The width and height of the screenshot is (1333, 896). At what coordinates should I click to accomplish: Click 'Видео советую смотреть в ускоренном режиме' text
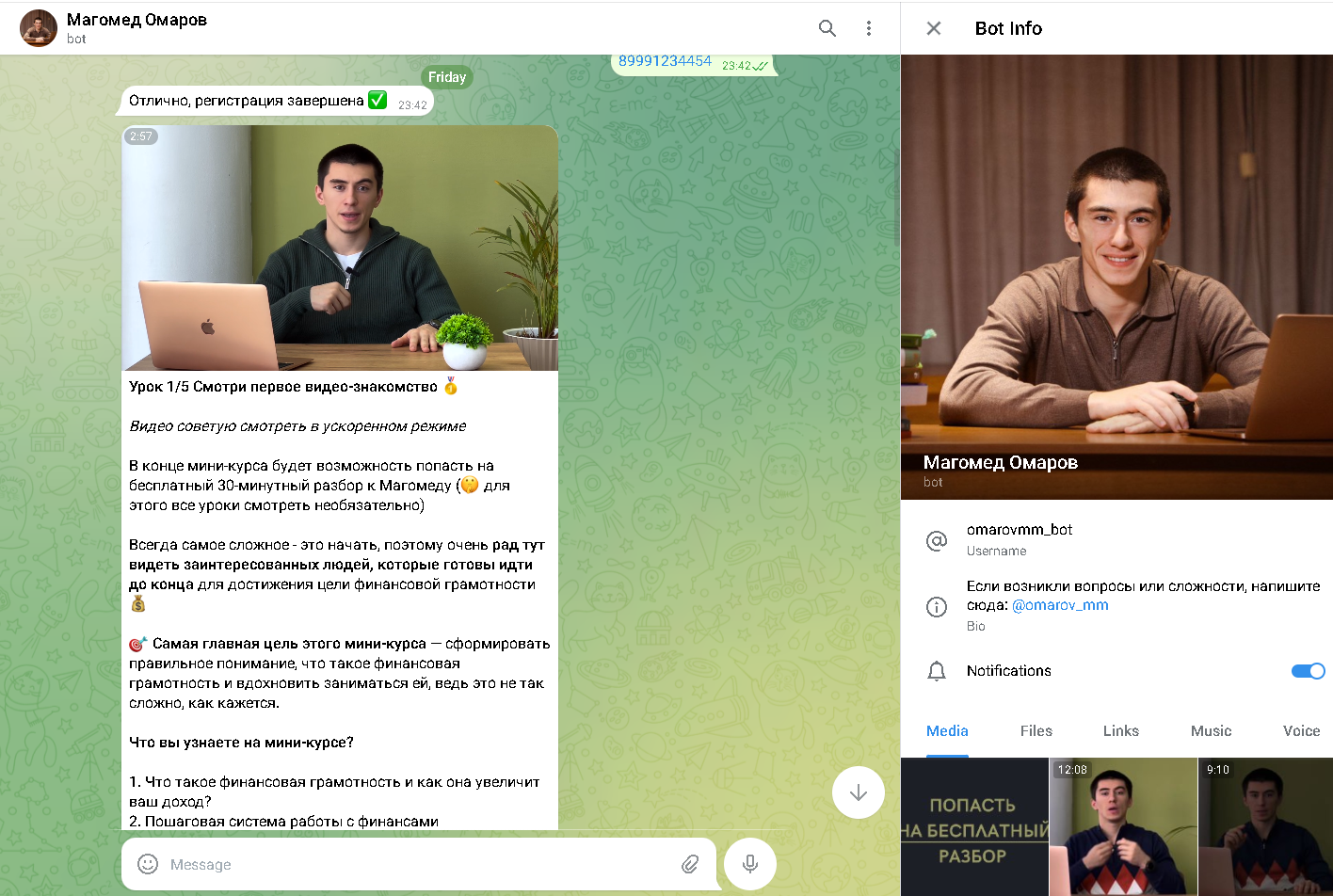click(x=297, y=426)
